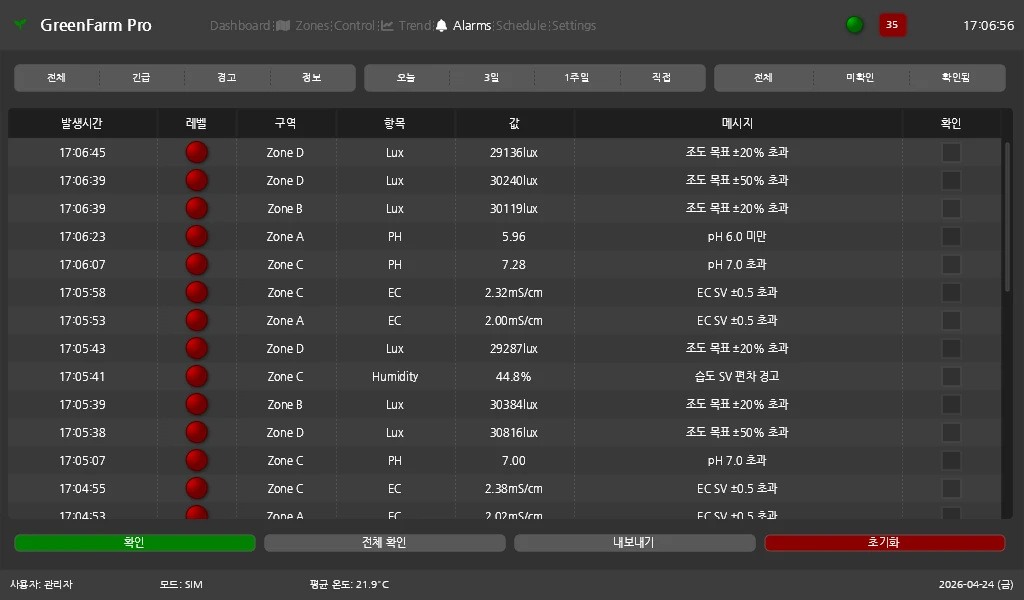Click the green connection status indicator
Screen dimensions: 1024x600
point(854,24)
